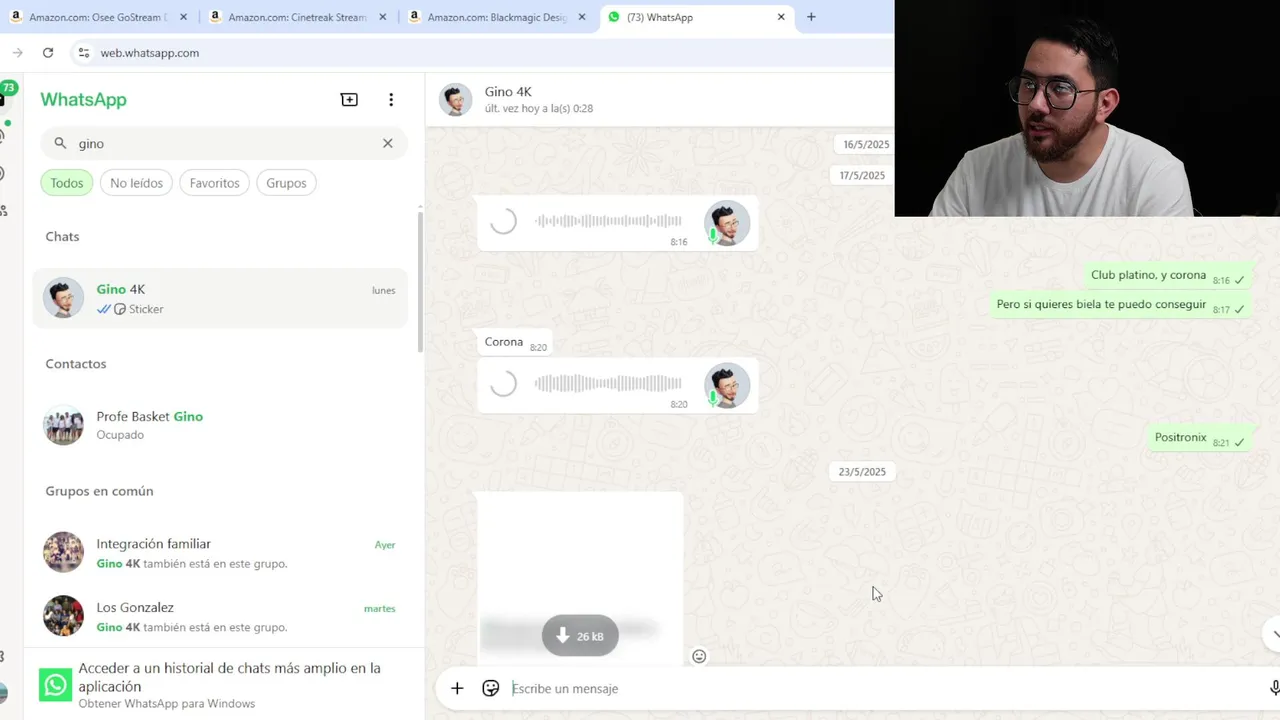Screen dimensions: 1280x720
Task: Click the microphone voice record icon
Action: coord(1274,688)
